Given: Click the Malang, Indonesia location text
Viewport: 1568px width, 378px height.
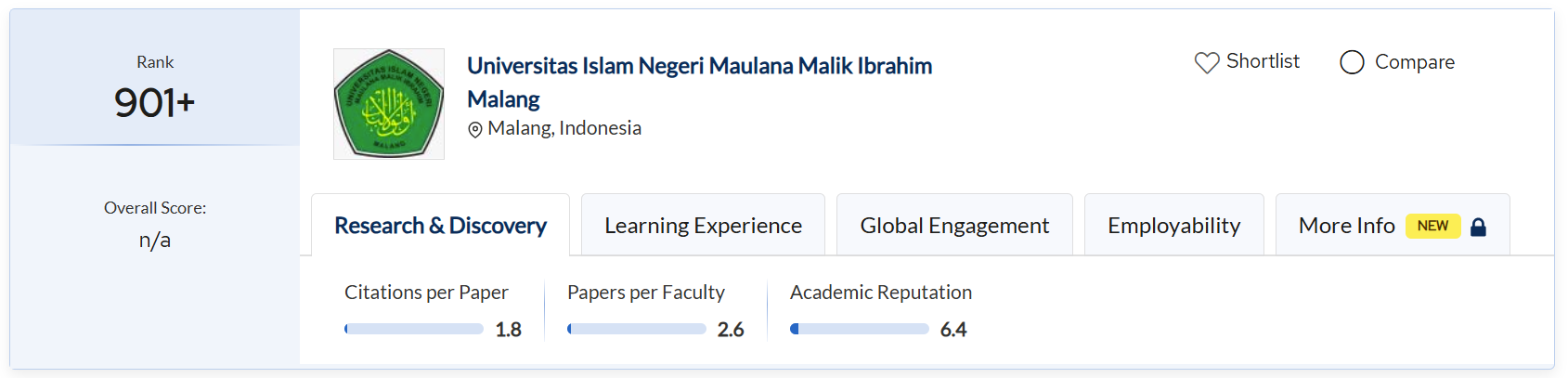Looking at the screenshot, I should pyautogui.click(x=564, y=128).
